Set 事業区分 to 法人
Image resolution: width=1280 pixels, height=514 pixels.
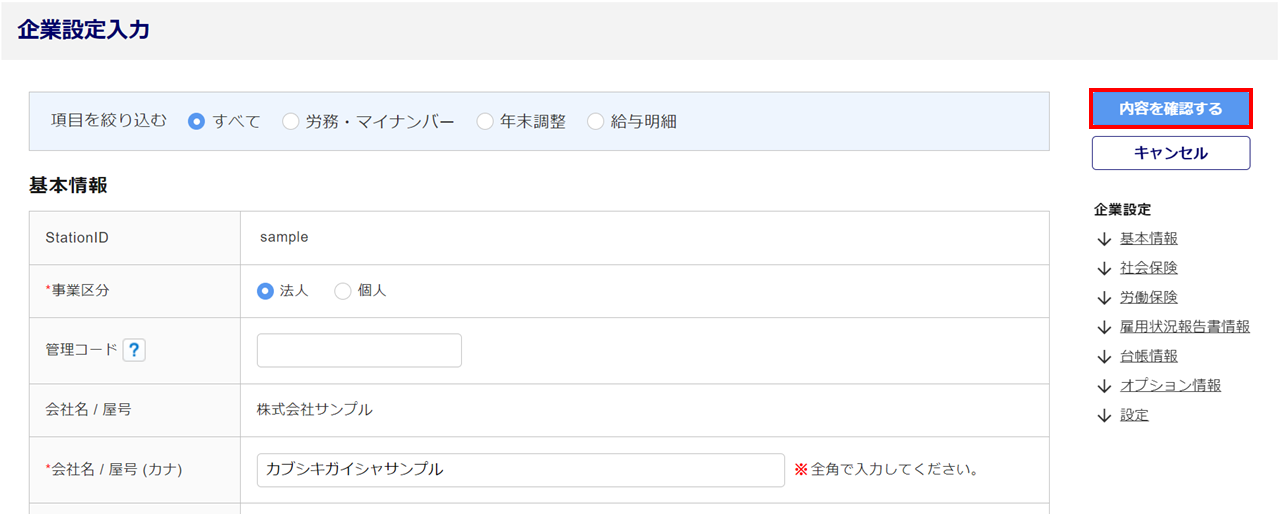tap(266, 291)
